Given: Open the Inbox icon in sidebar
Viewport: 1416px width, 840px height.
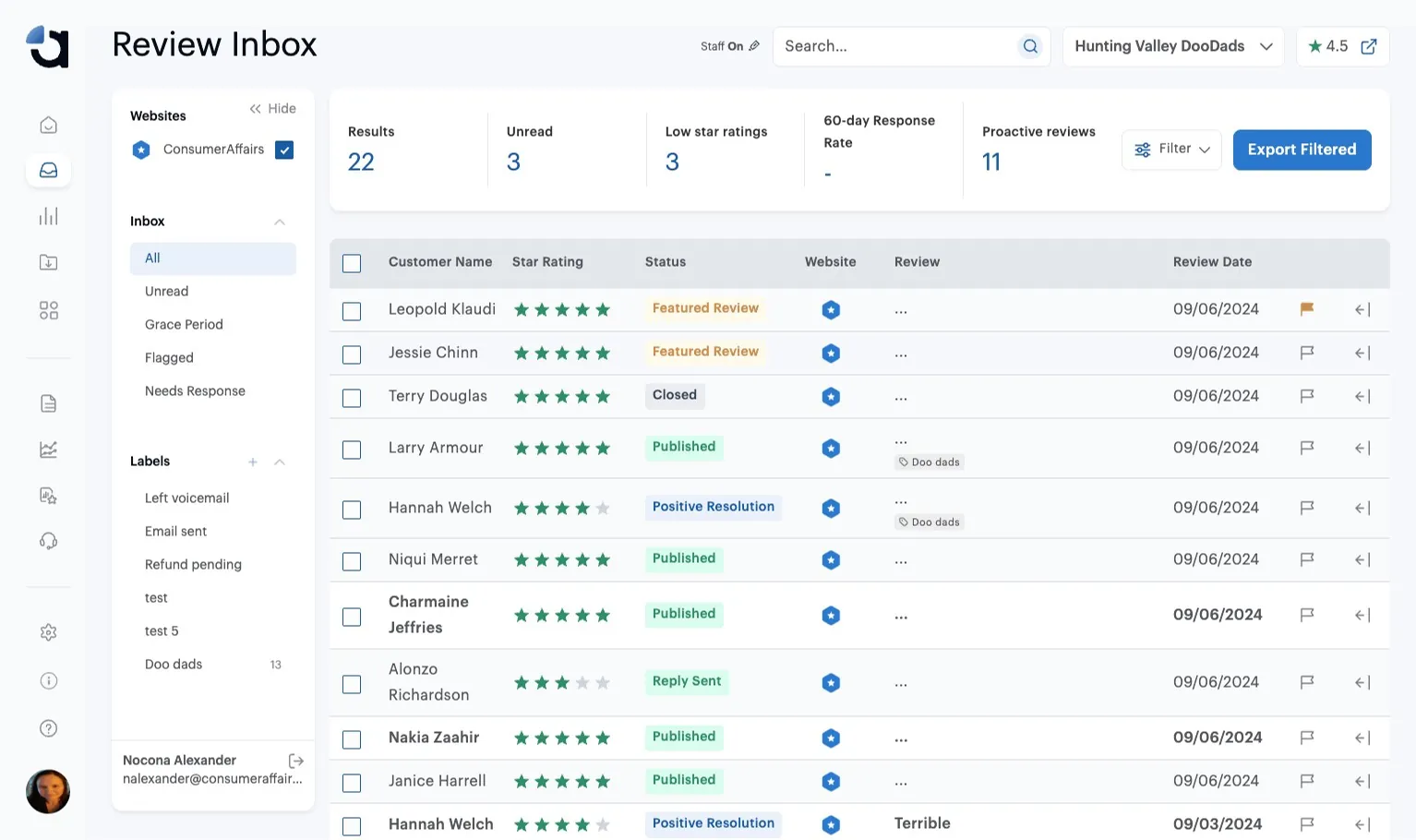Looking at the screenshot, I should coord(49,170).
